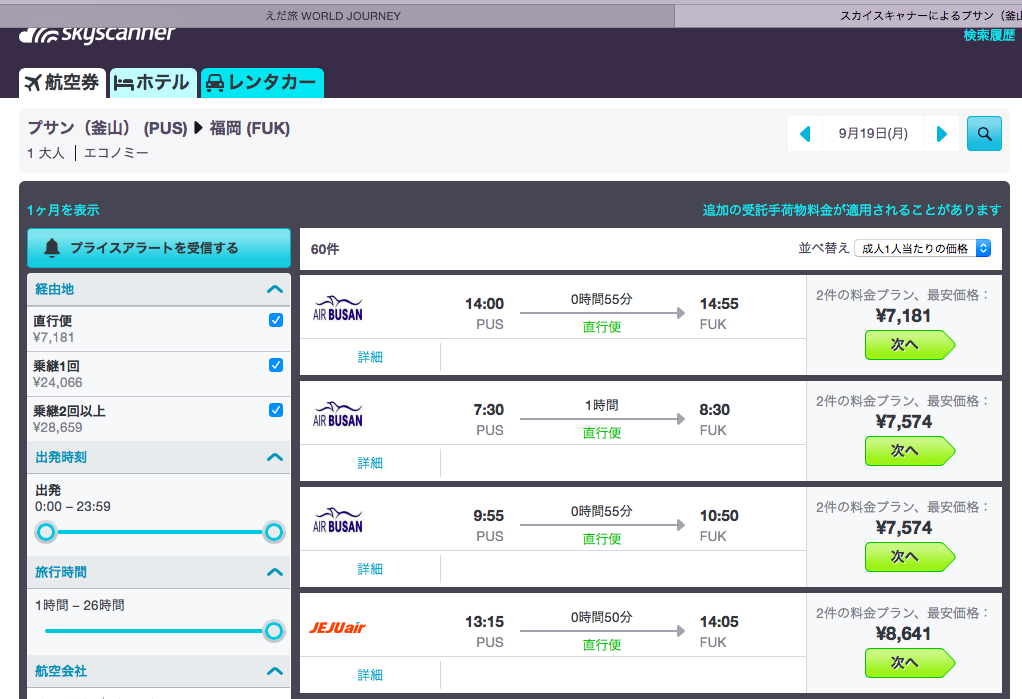Open the 9月19日(月) date field

pyautogui.click(x=873, y=134)
